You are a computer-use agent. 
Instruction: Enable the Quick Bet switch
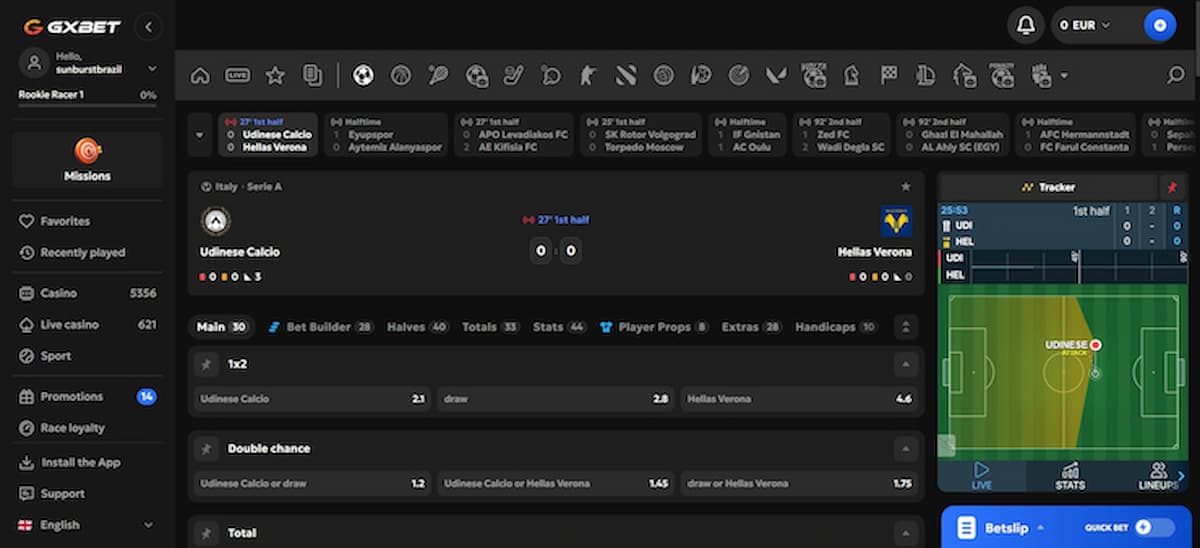pyautogui.click(x=1155, y=527)
